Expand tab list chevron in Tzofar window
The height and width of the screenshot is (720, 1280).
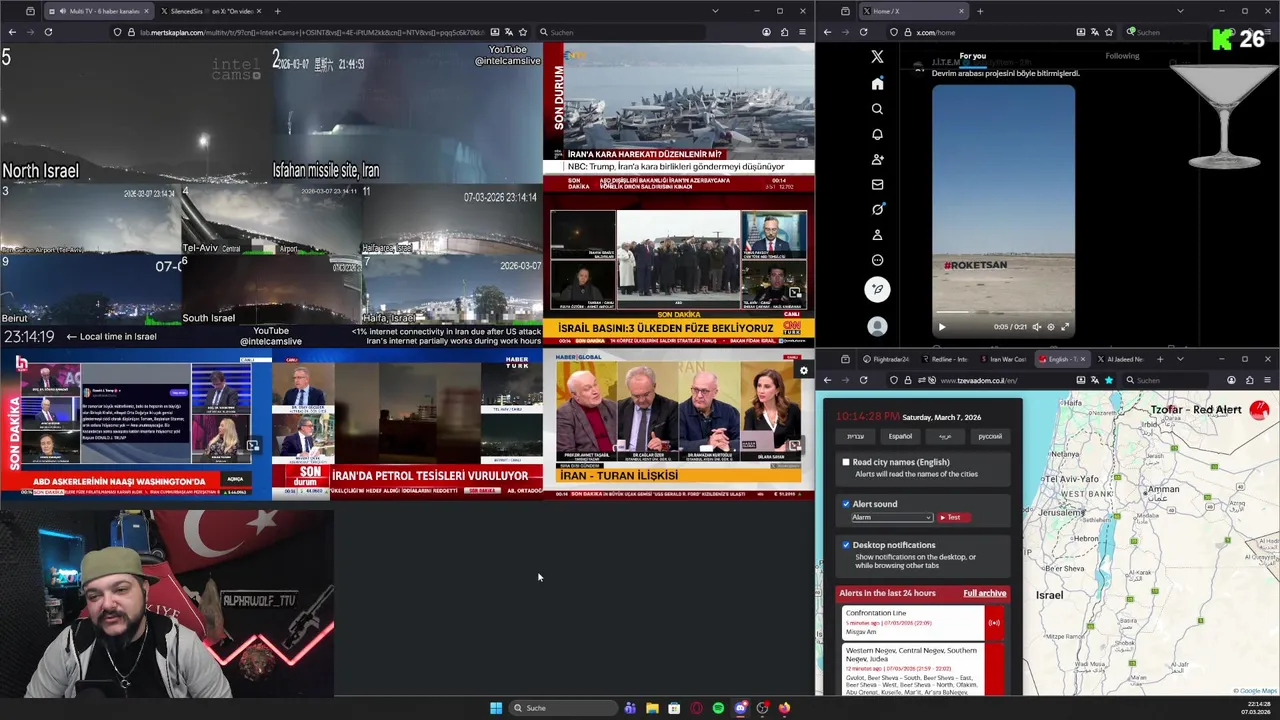(1180, 359)
